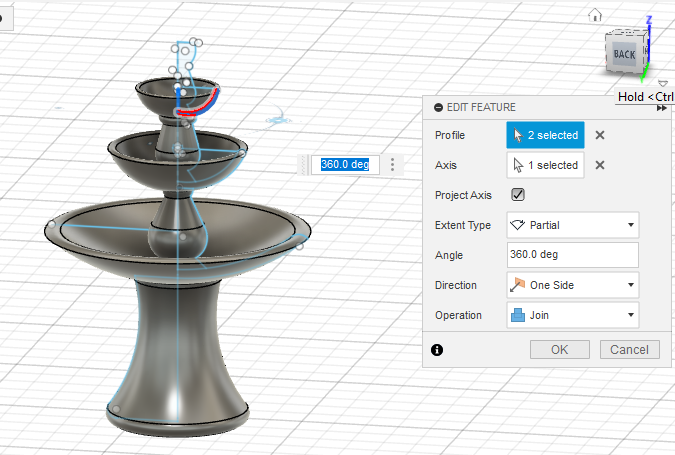Screen dimensions: 675x455
Task: Collapse the EDIT FEATURE dialog with the minus icon
Action: point(438,108)
